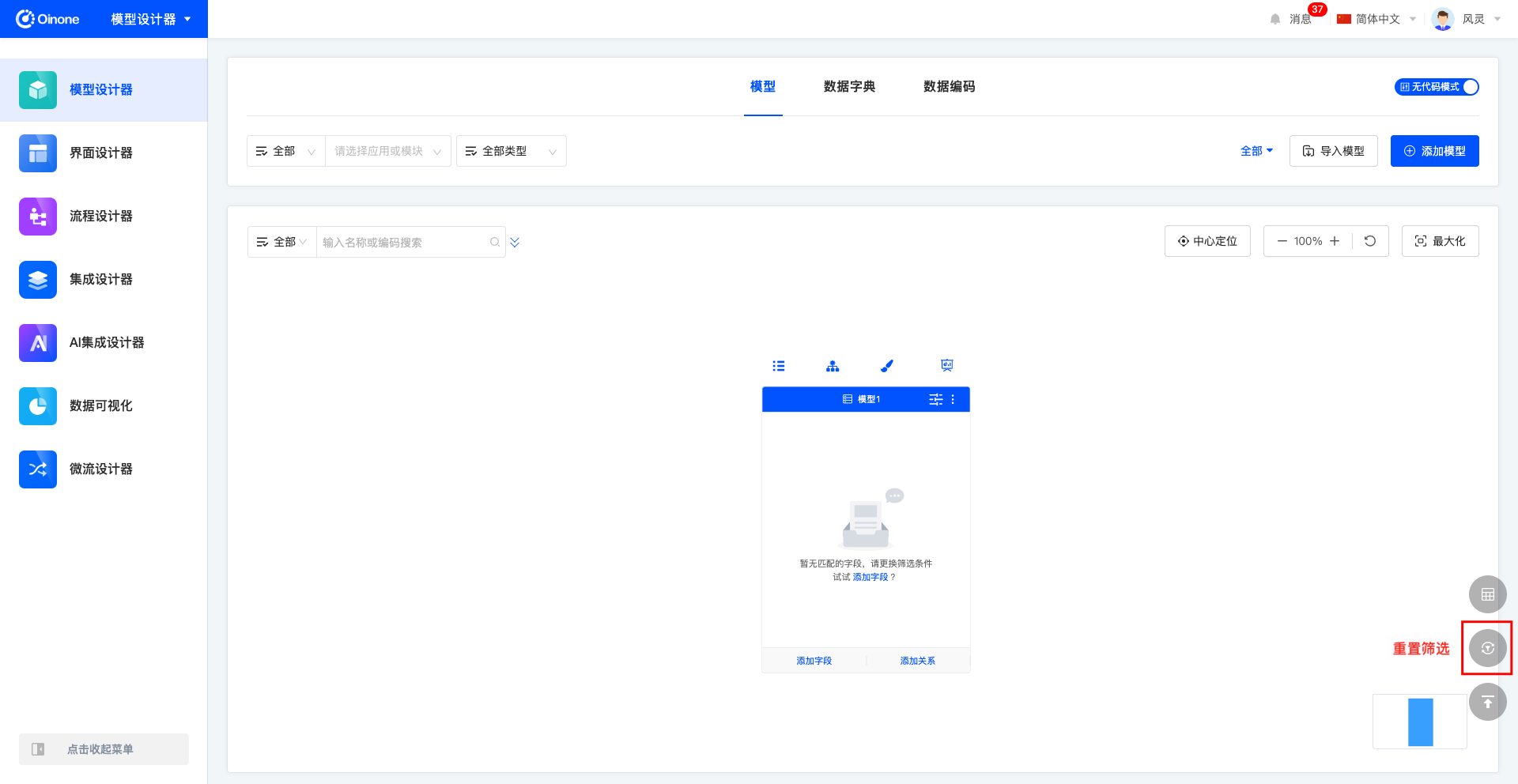Open the 集成设计器 sidebar item
The width and height of the screenshot is (1518, 784).
[104, 280]
